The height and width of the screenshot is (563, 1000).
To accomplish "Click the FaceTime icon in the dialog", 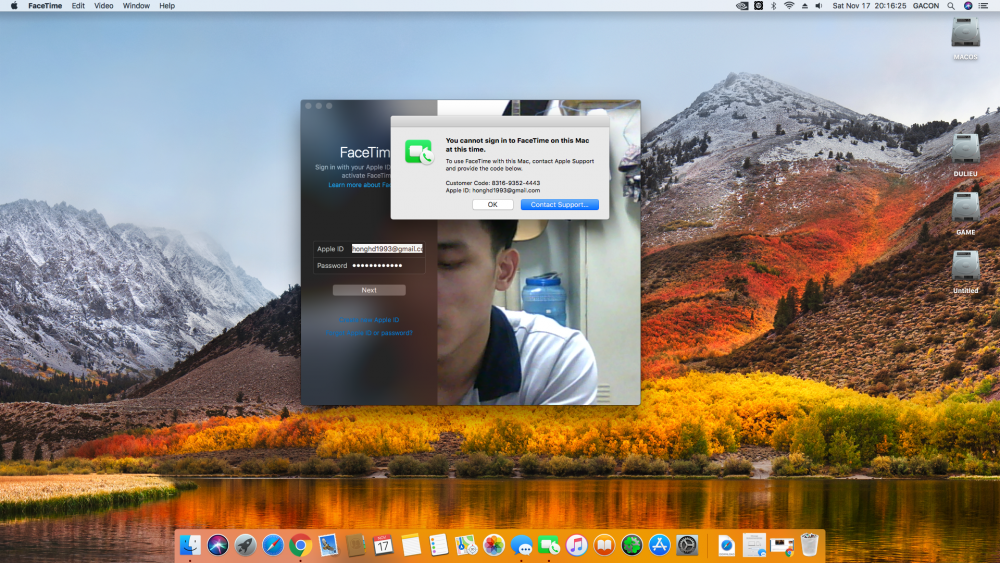I will (x=418, y=152).
